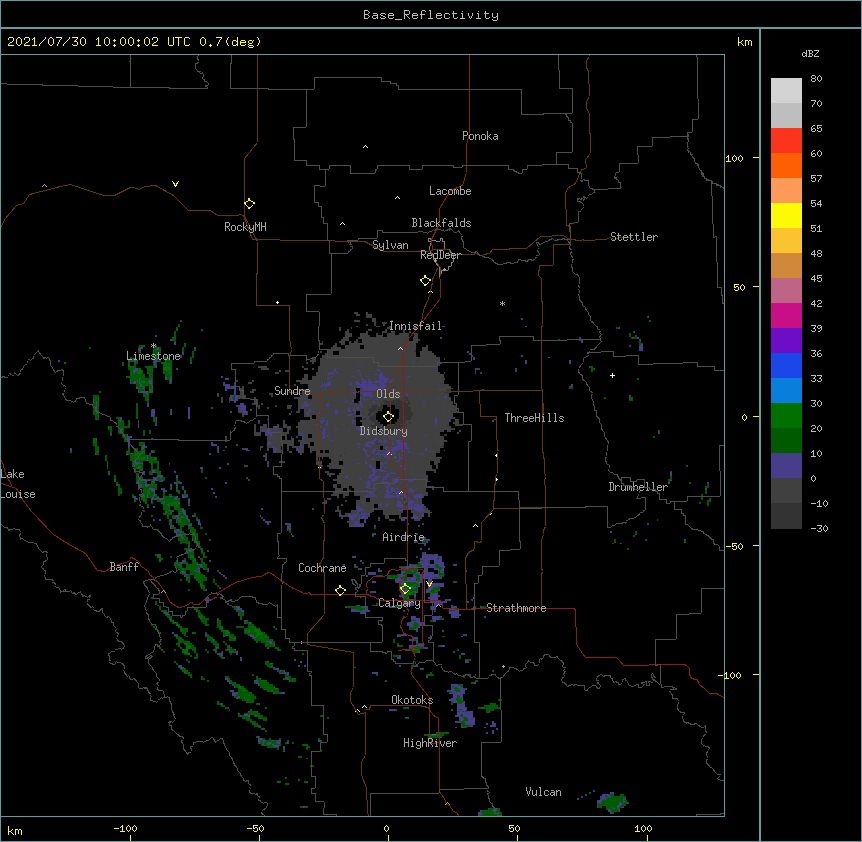Select the RedDeer city label
The image size is (862, 842).
[x=440, y=255]
